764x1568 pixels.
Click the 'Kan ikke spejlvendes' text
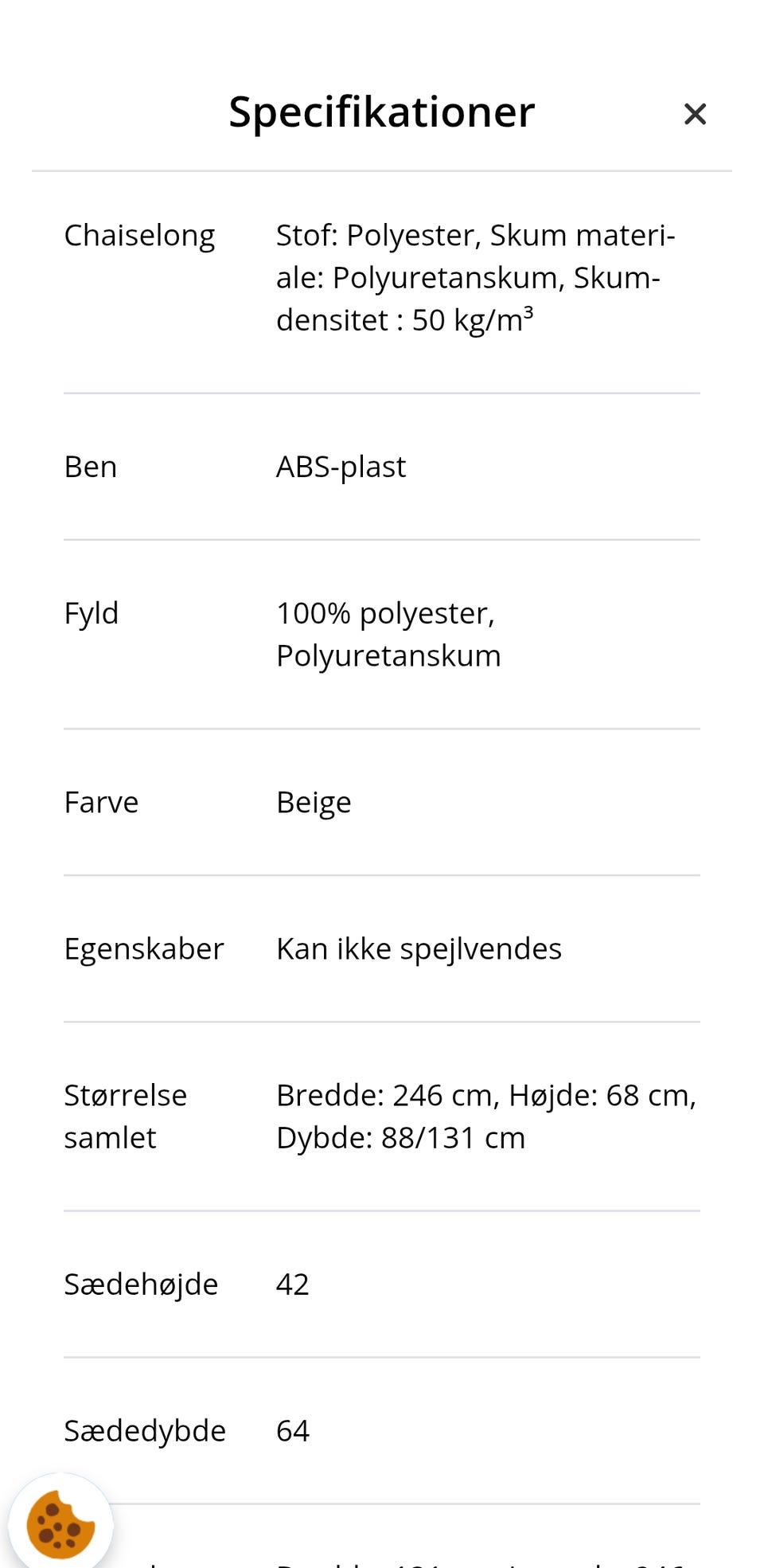click(419, 949)
